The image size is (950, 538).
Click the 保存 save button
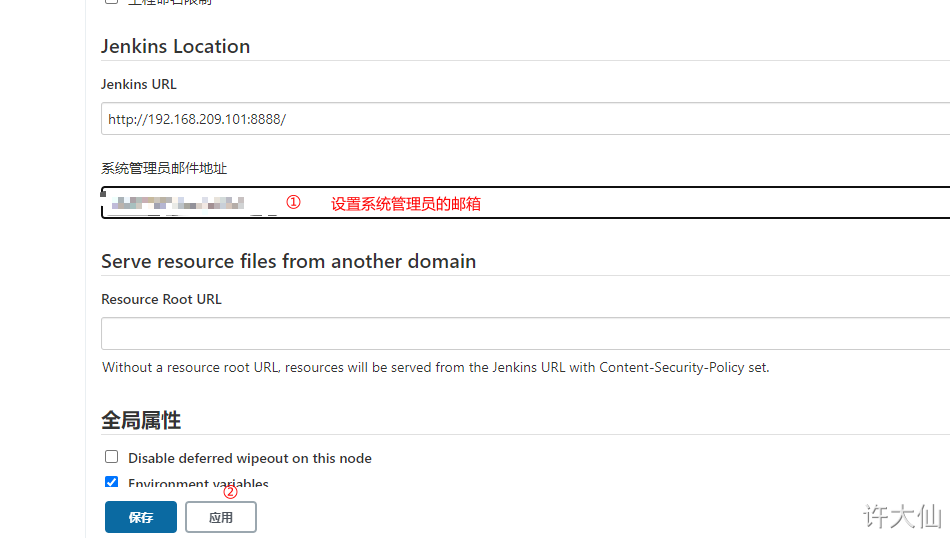point(141,517)
